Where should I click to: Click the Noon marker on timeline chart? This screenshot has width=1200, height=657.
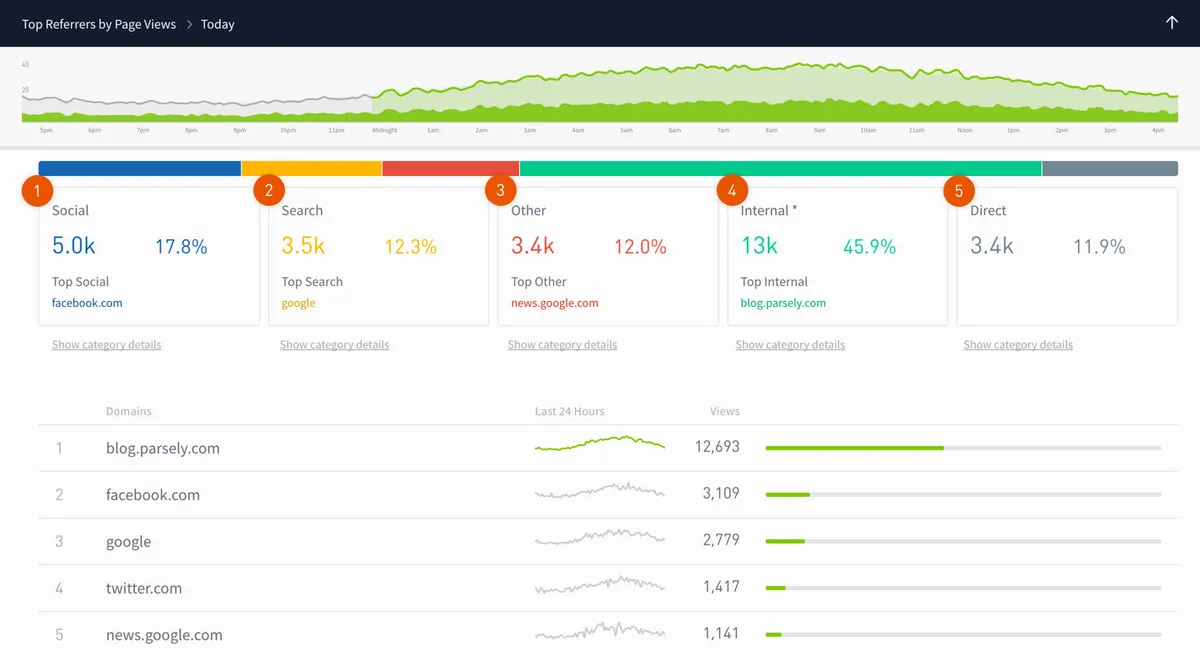(964, 130)
